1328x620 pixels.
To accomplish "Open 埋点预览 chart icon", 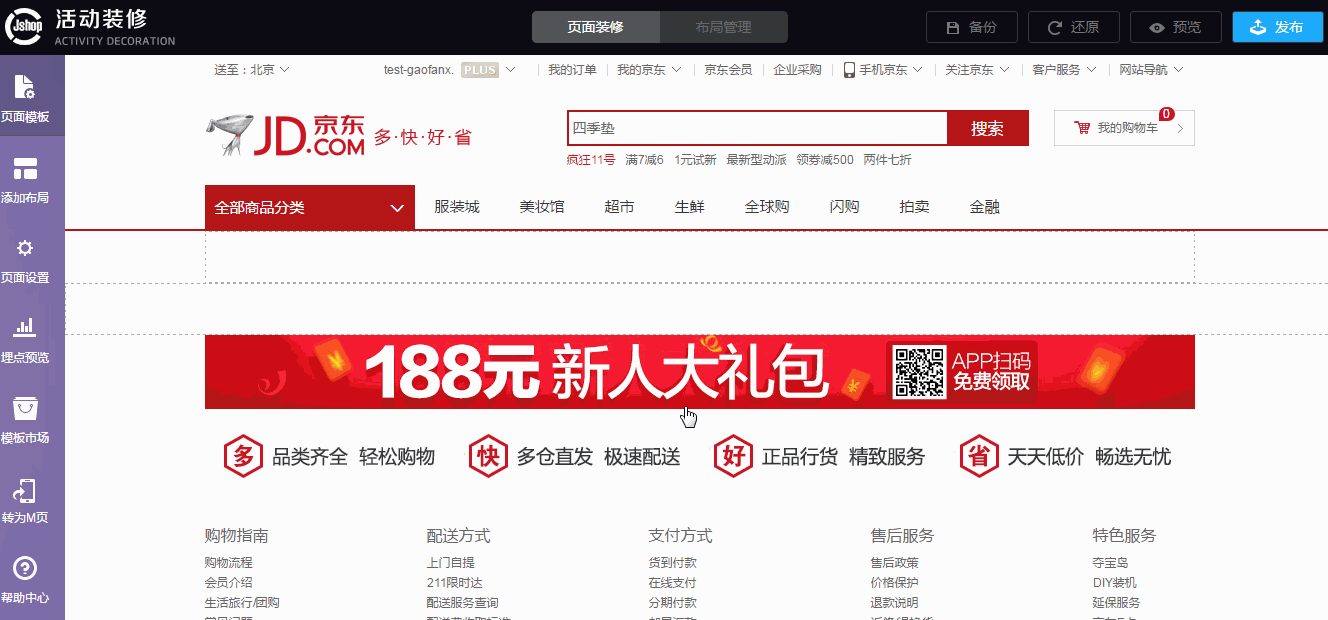I will (x=25, y=326).
